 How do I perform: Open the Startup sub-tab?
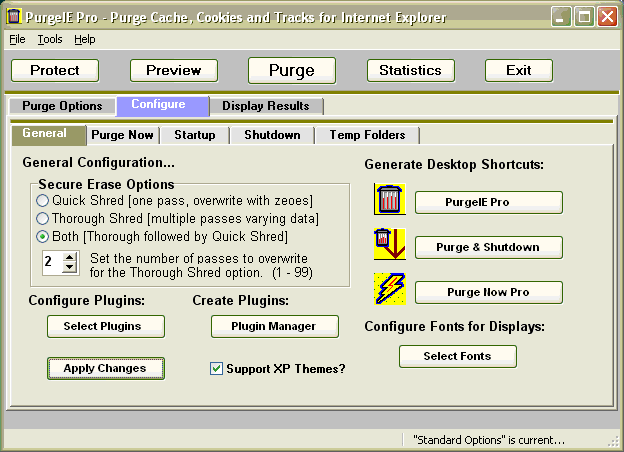[x=195, y=135]
